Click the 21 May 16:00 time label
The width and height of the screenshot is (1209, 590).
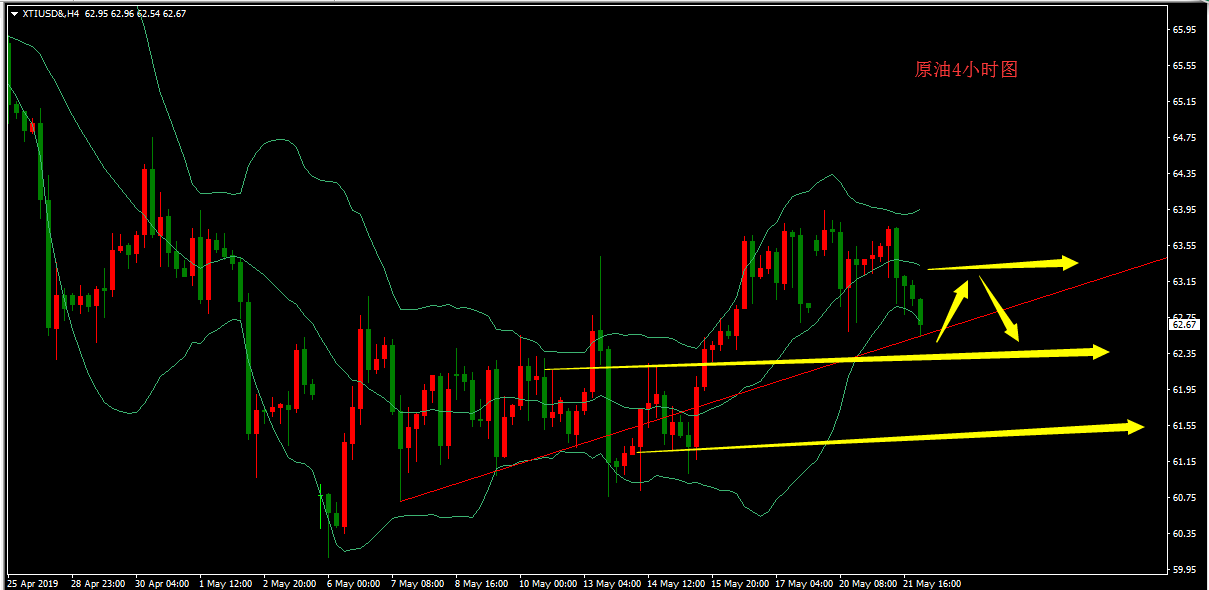932,583
